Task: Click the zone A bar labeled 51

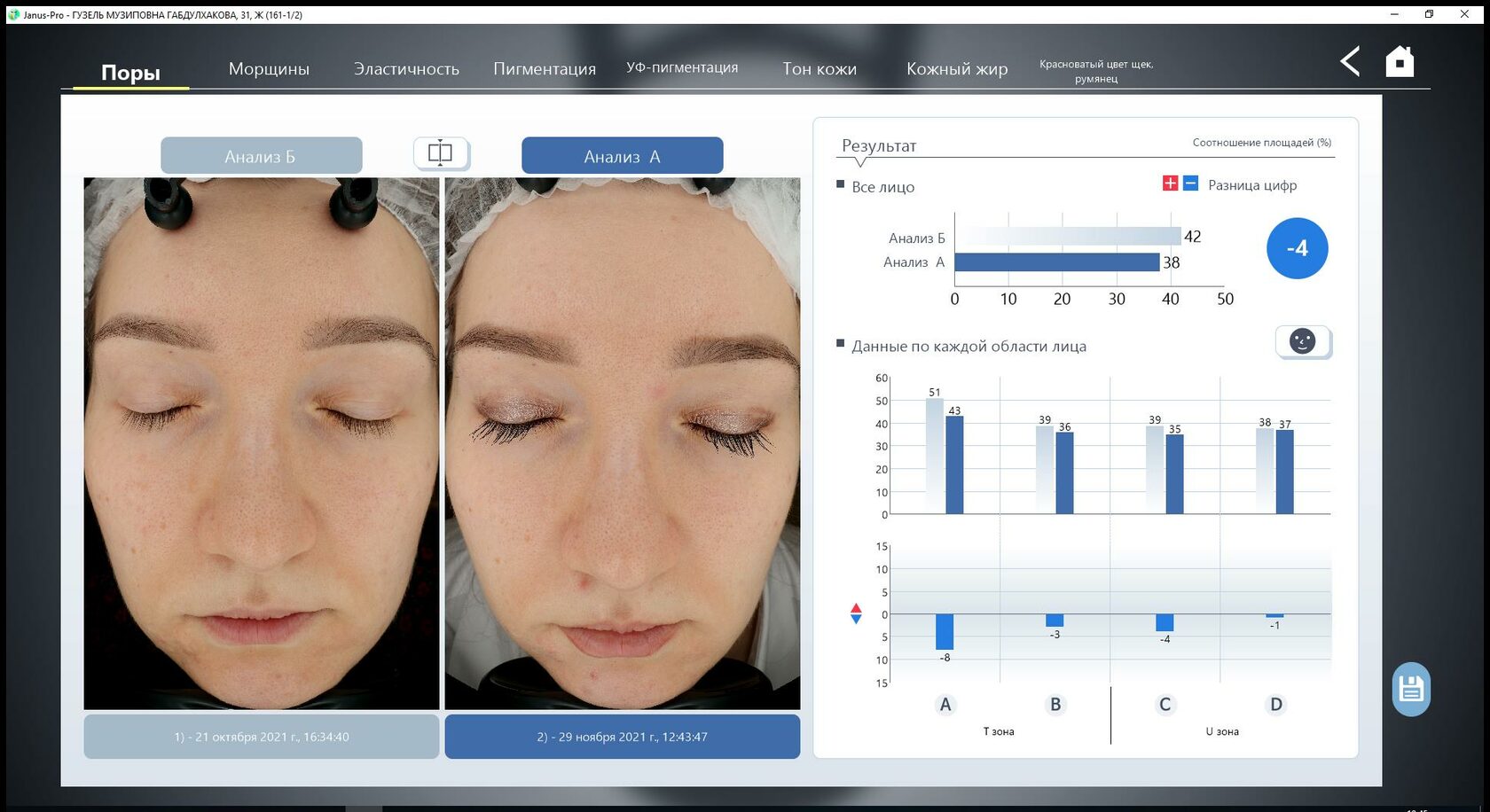Action: (x=935, y=456)
